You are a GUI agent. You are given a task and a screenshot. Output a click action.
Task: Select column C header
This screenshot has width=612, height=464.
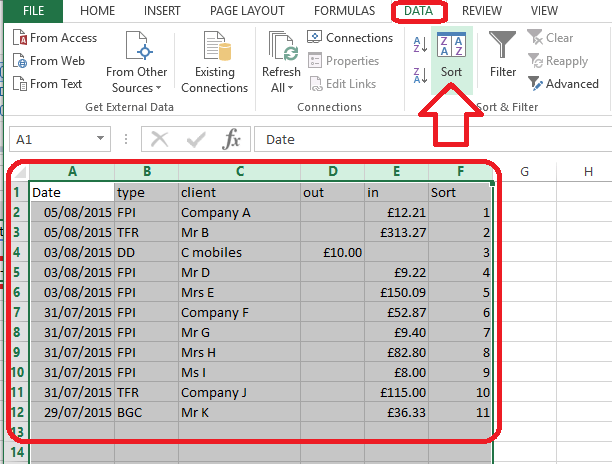[239, 171]
